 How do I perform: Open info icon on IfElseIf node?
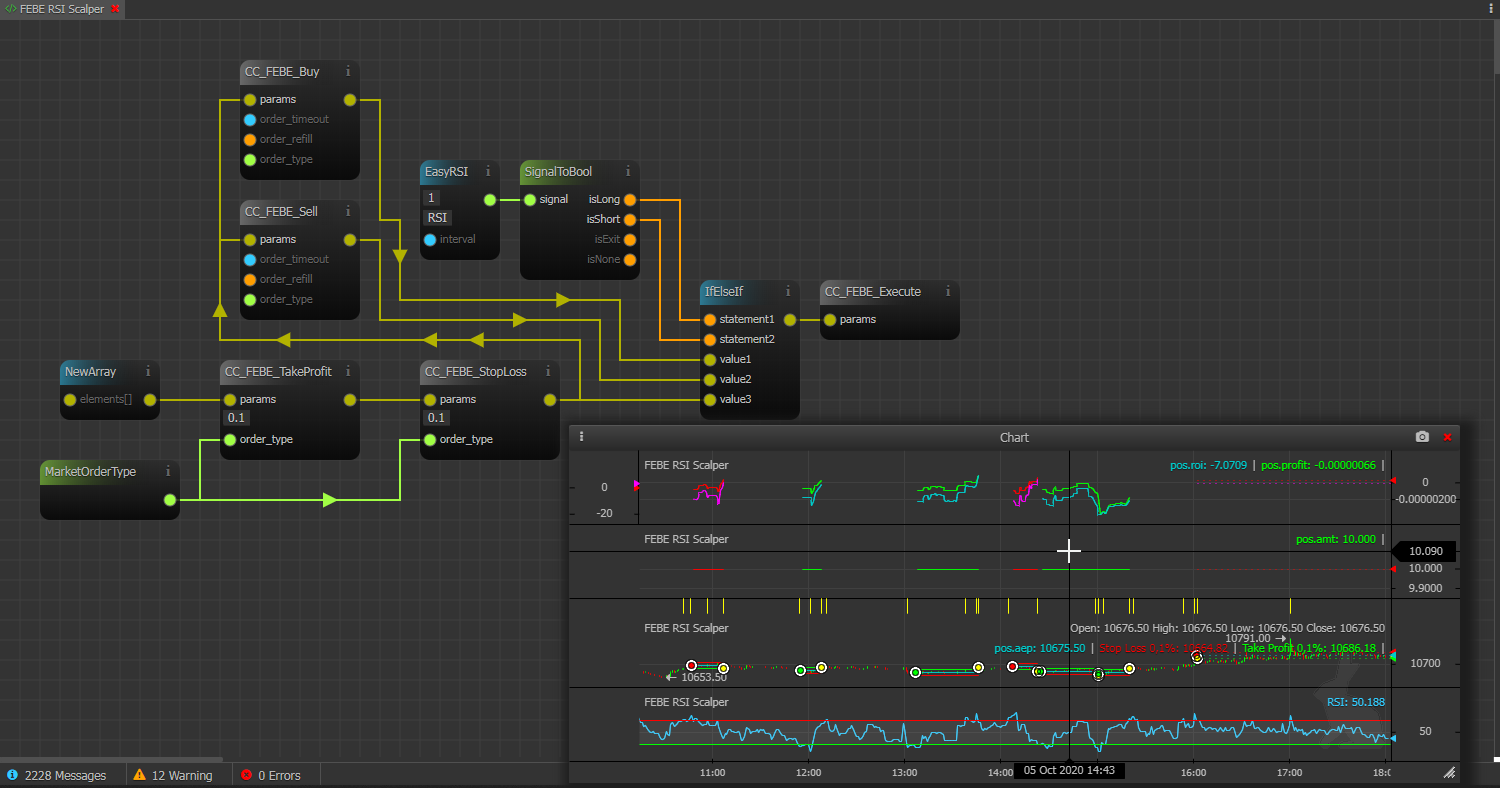click(x=788, y=291)
